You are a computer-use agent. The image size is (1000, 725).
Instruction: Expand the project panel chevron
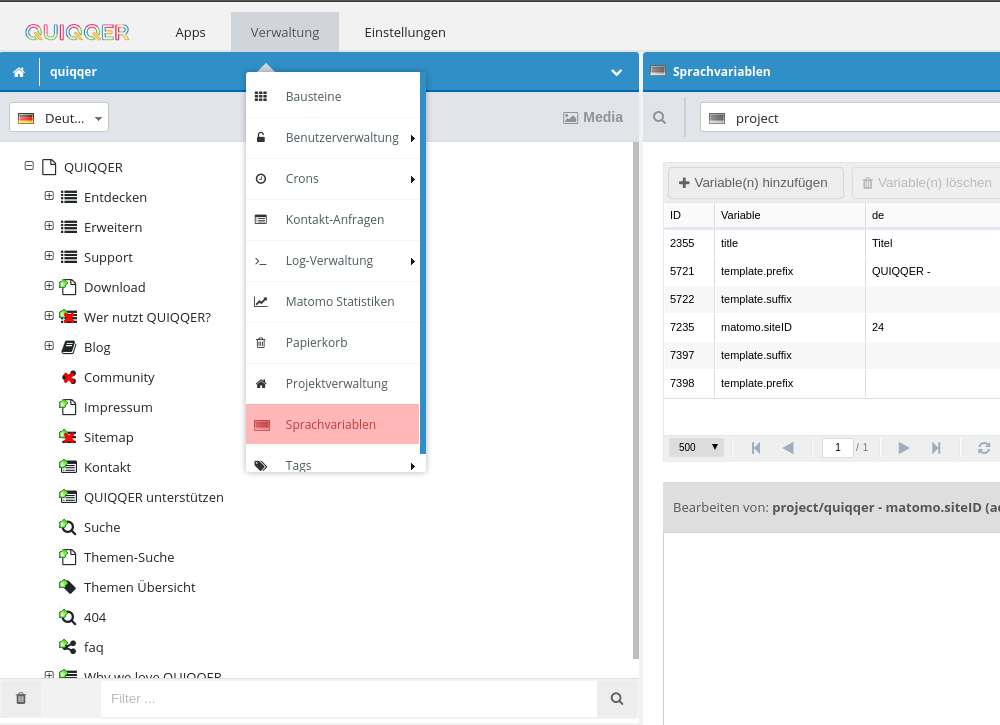[x=617, y=72]
